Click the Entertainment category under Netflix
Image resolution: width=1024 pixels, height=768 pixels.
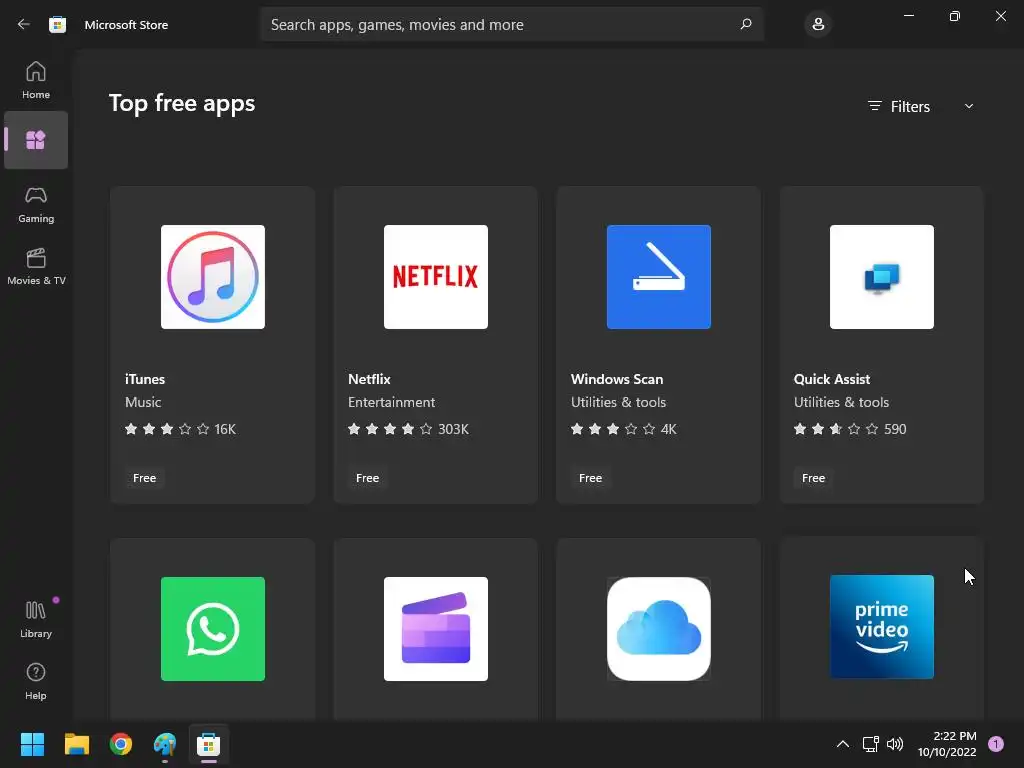click(391, 402)
